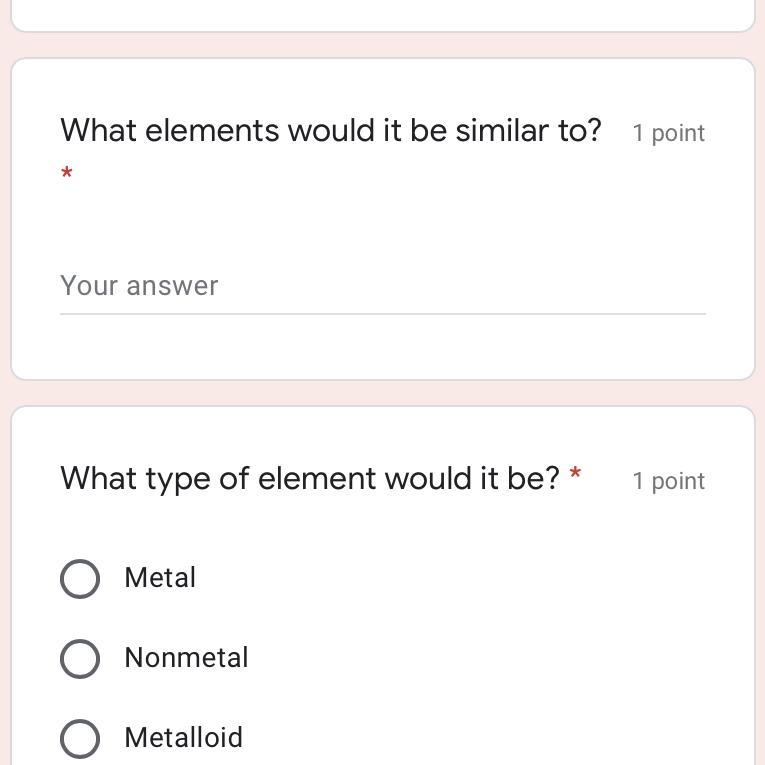Click blank space below the answer field underline
765x765 pixels.
(x=382, y=347)
